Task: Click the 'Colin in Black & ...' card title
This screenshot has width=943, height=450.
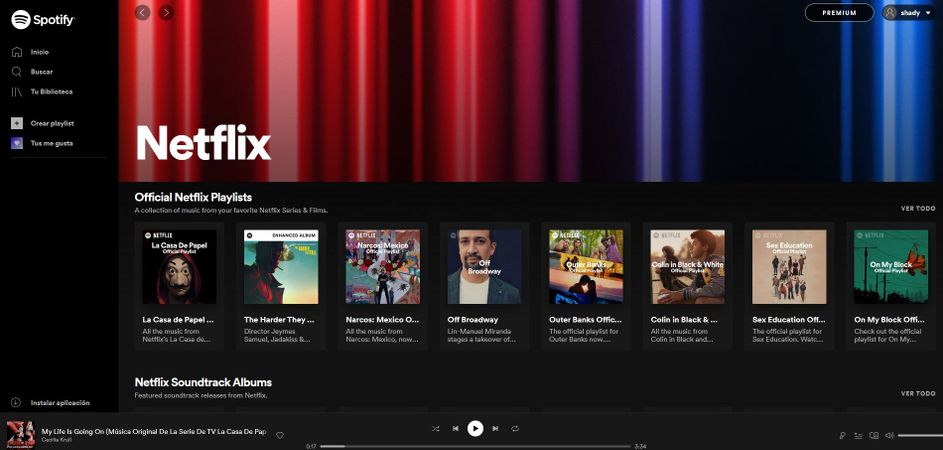Action: coord(684,319)
